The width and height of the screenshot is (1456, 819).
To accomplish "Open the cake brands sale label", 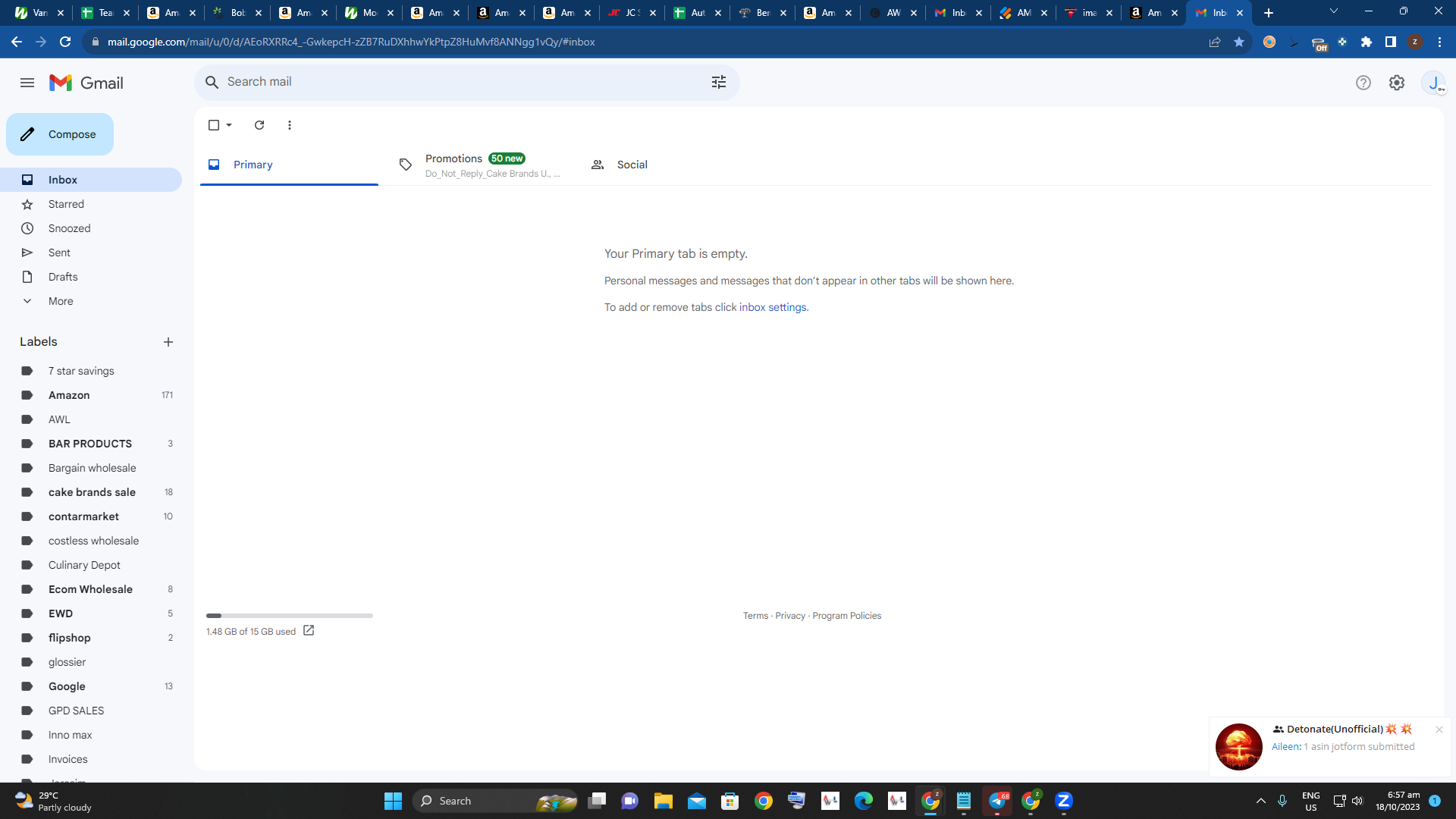I will click(x=91, y=492).
